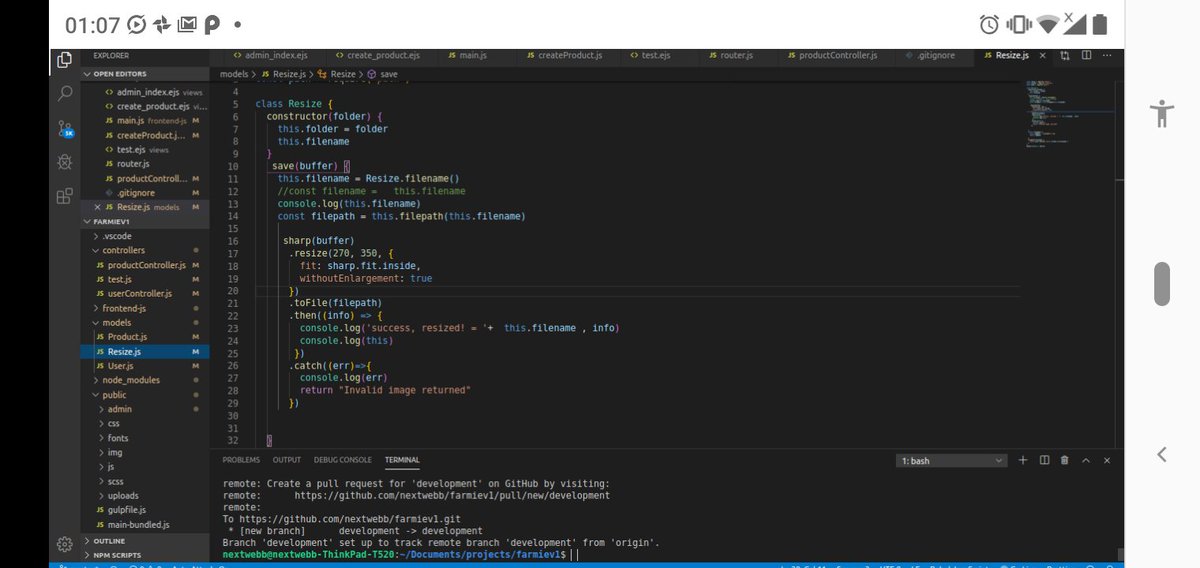
Task: Open the DEBUG CONSOLE panel tab
Action: (342, 460)
